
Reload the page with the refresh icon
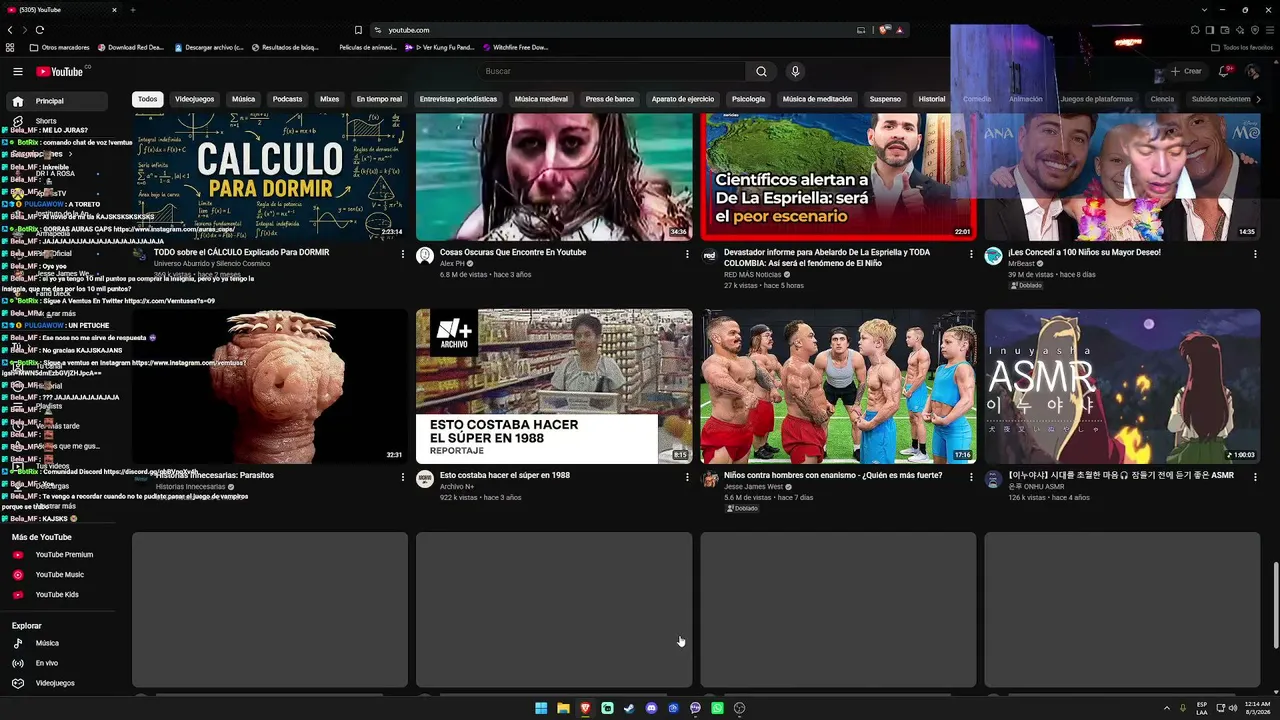[40, 30]
